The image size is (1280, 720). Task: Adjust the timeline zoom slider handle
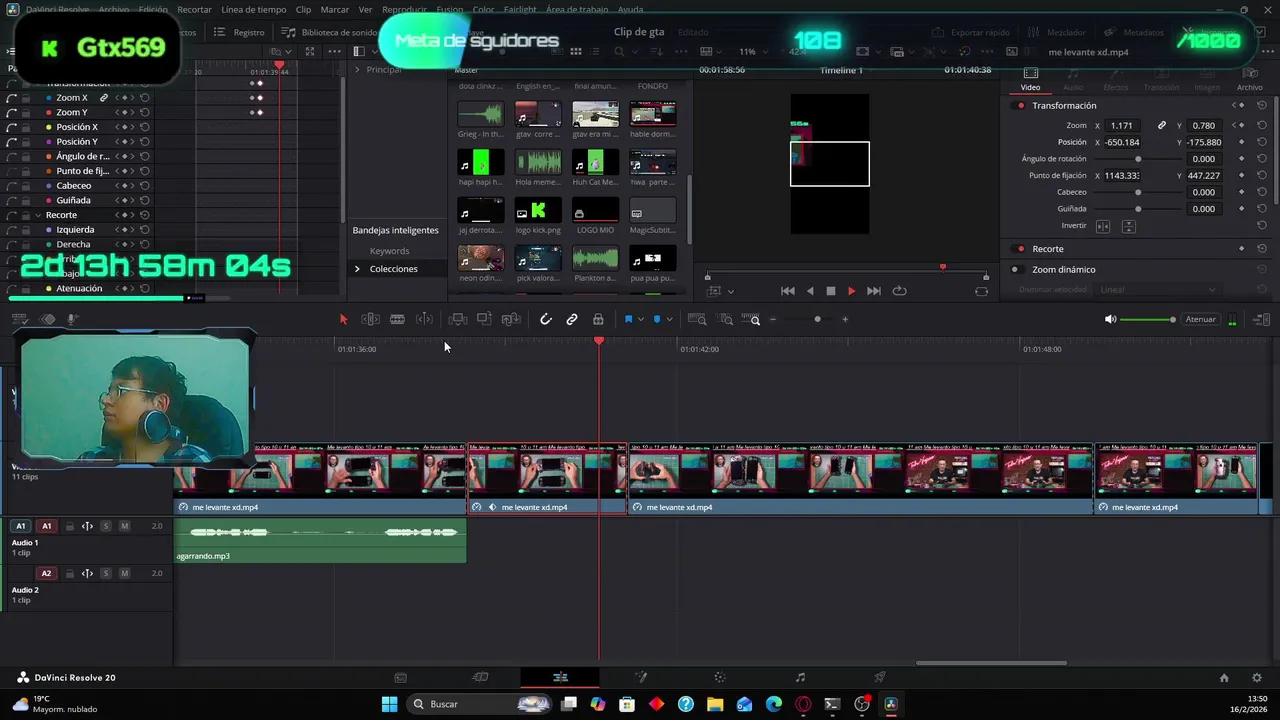pyautogui.click(x=817, y=319)
